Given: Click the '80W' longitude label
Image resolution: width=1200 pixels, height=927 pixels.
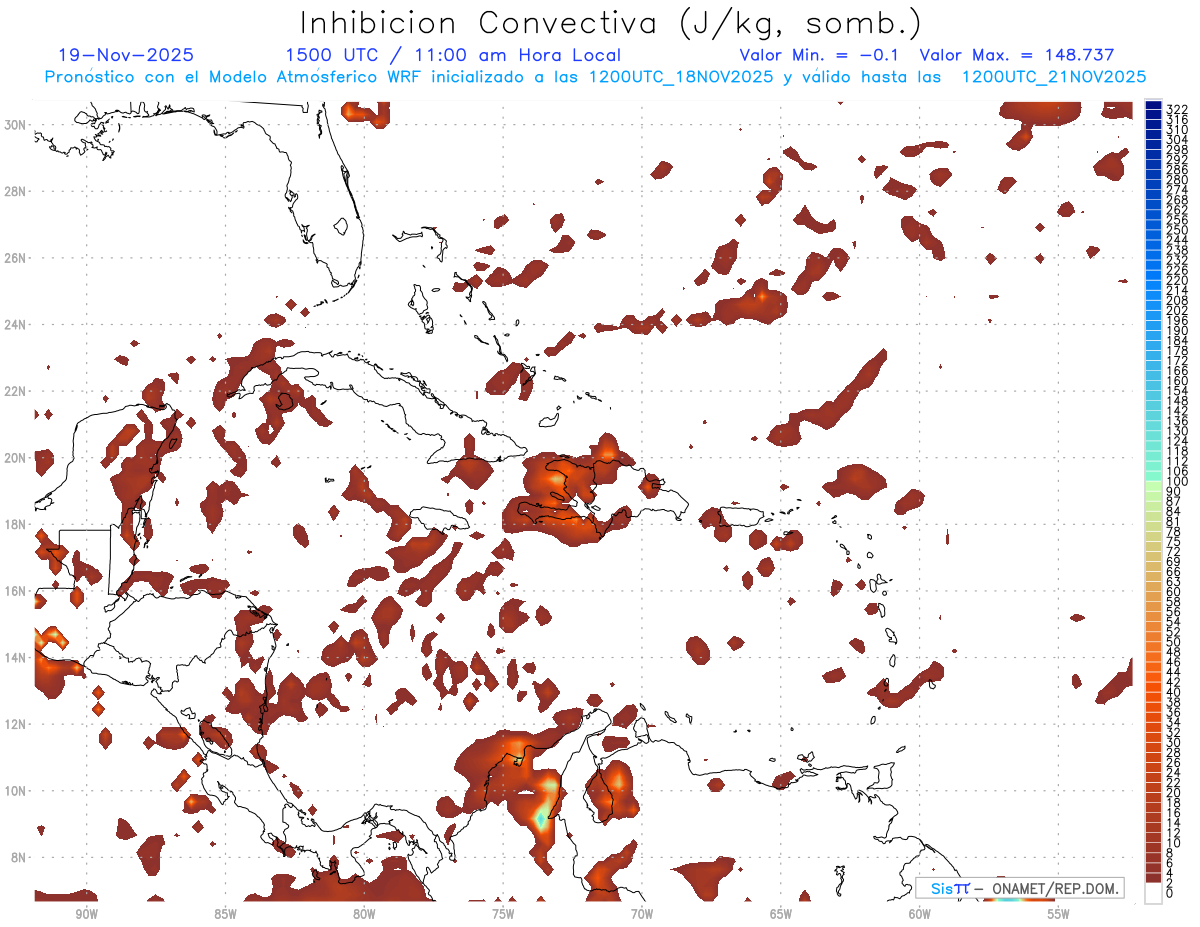Looking at the screenshot, I should click(x=364, y=914).
